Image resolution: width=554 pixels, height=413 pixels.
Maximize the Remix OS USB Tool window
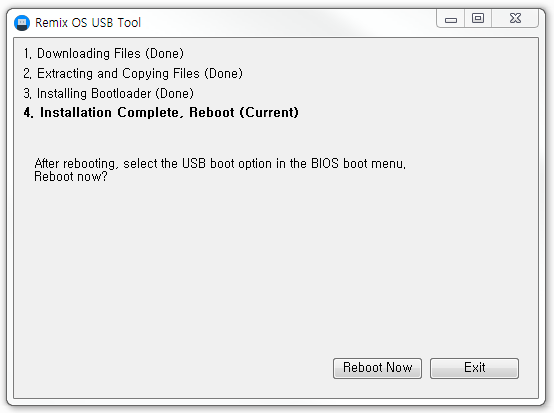point(478,18)
